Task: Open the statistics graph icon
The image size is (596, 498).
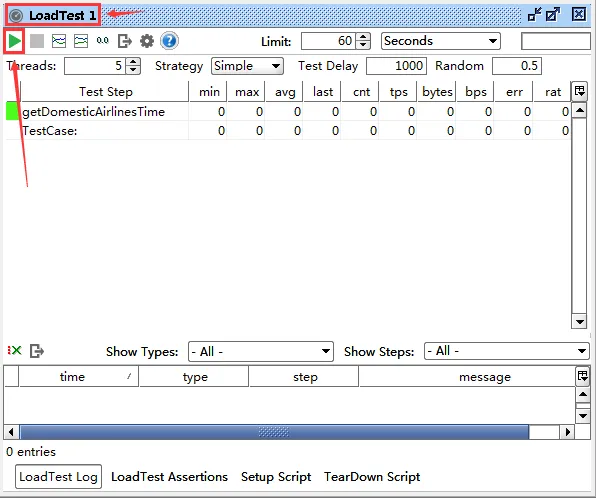Action: click(x=59, y=41)
